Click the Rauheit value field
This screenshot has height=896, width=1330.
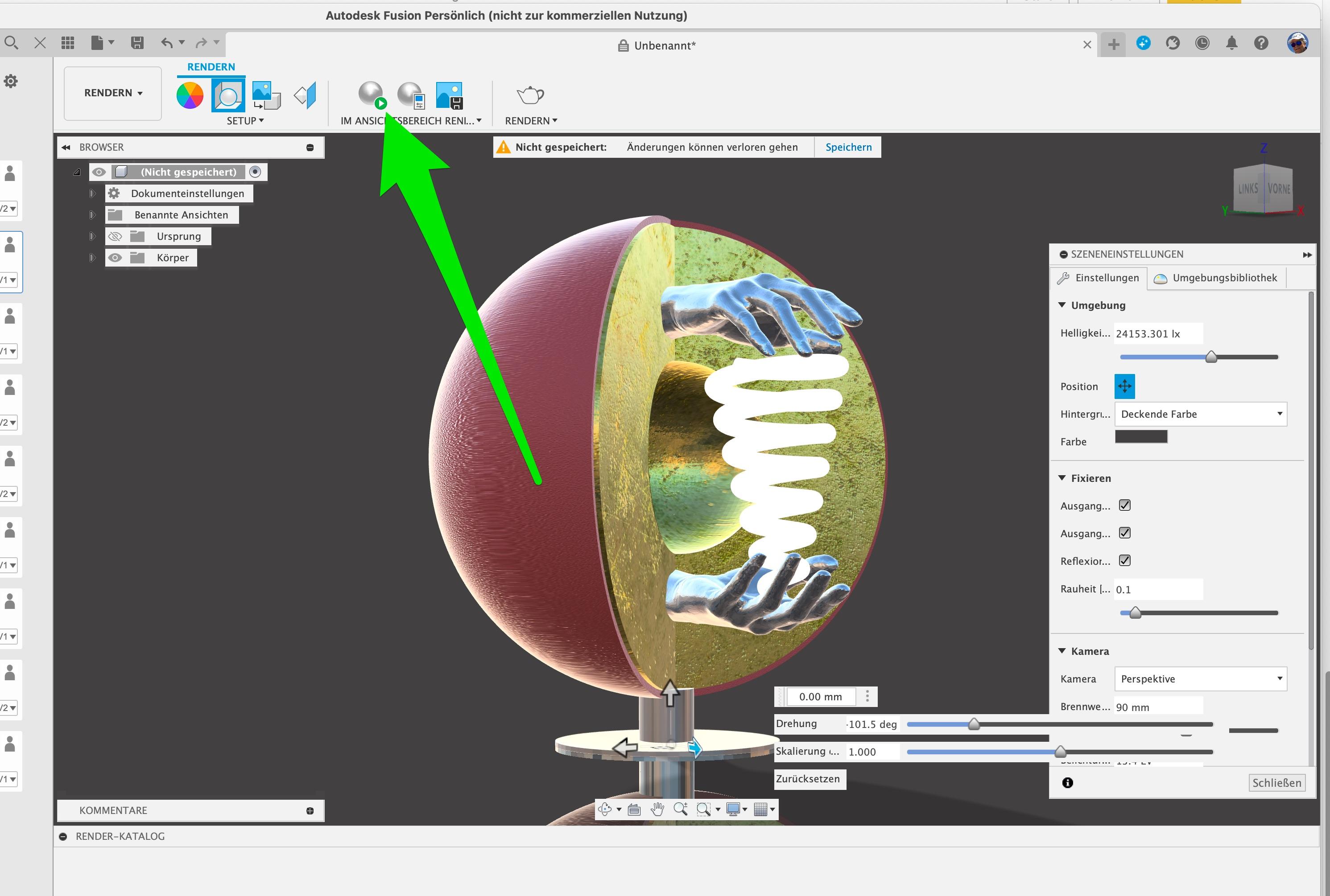point(1158,589)
